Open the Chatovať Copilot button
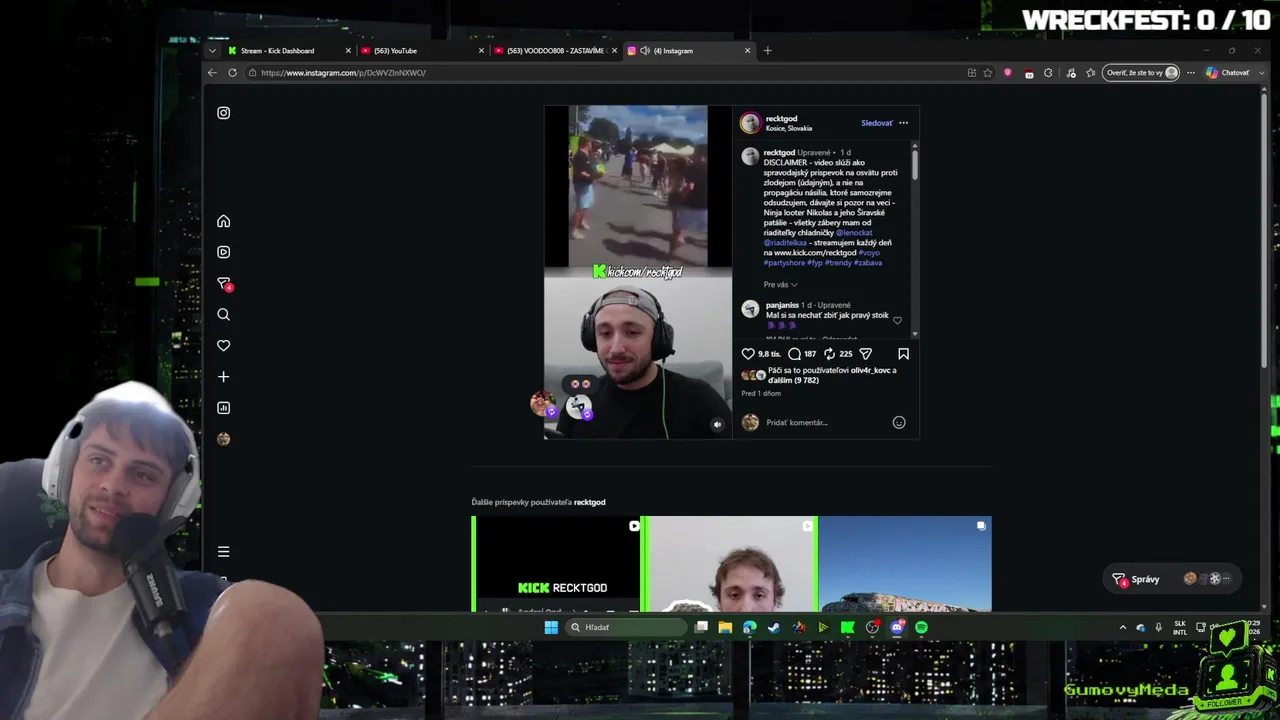 point(1228,73)
